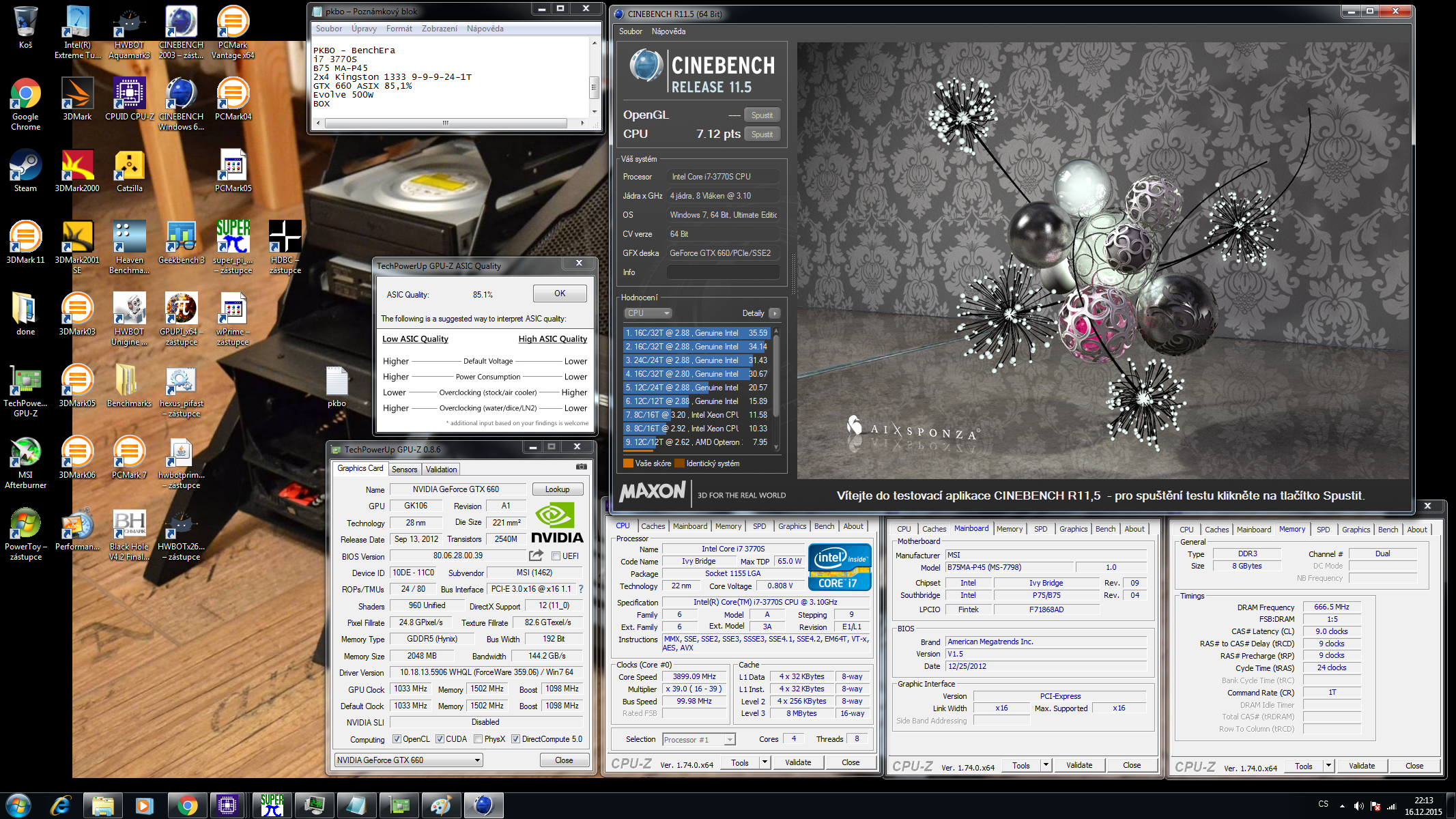Open GPU-Z graphics card selector dropdown
Viewport: 1456px width, 819px height.
(x=409, y=760)
